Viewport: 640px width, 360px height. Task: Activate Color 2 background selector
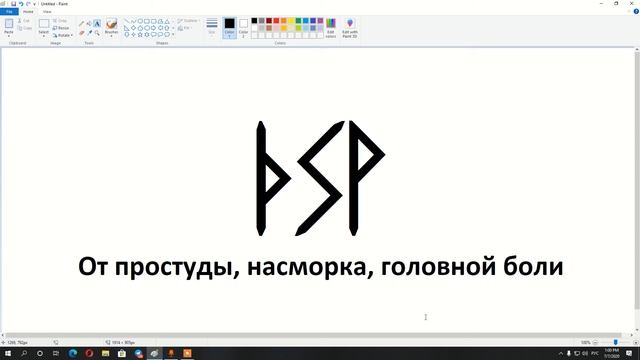(243, 28)
